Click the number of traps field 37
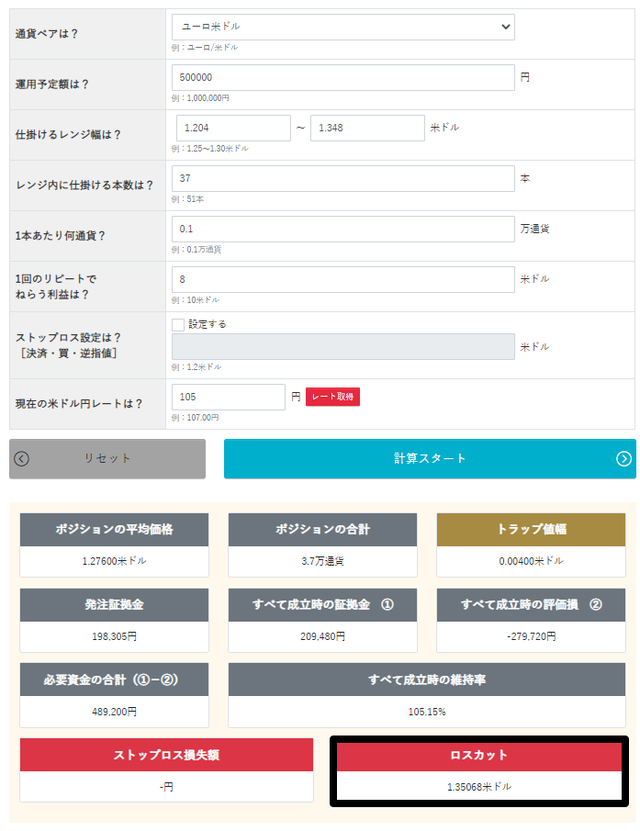The image size is (640, 831). (x=343, y=179)
